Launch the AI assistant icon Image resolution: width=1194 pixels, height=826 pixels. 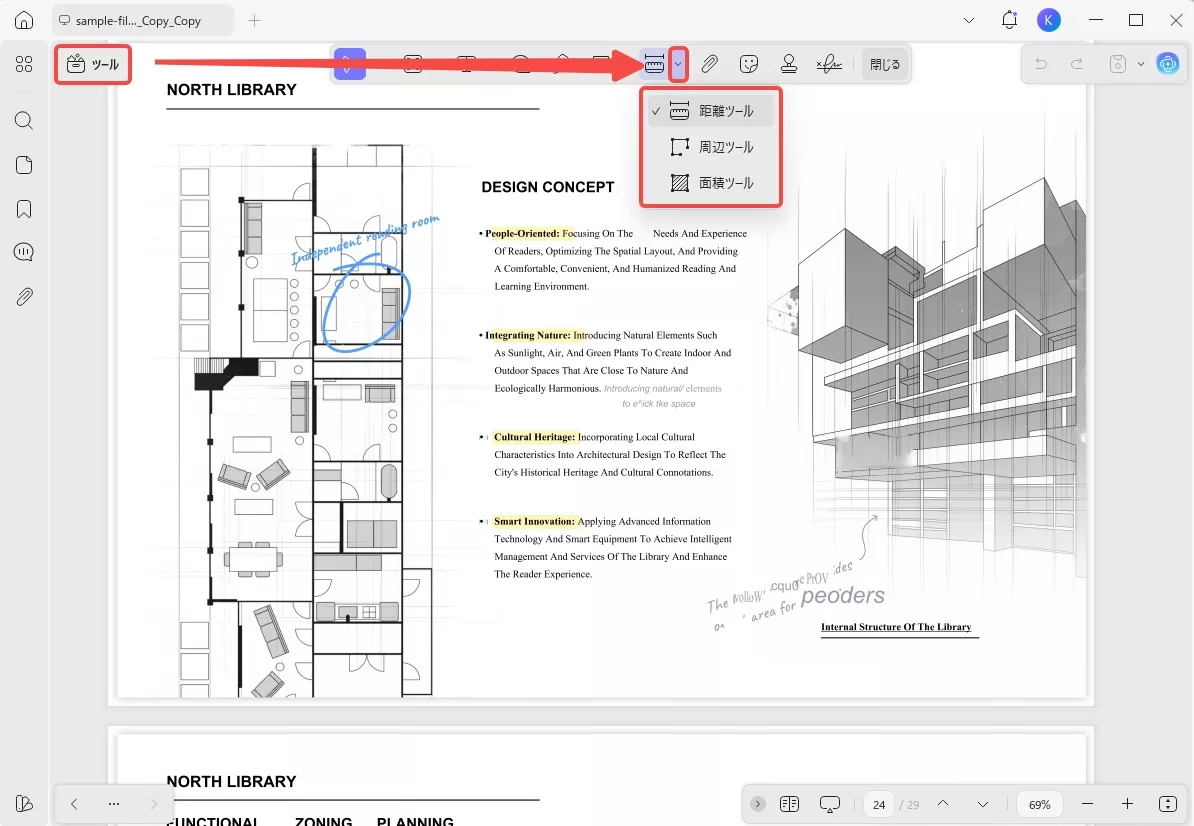pos(1167,64)
